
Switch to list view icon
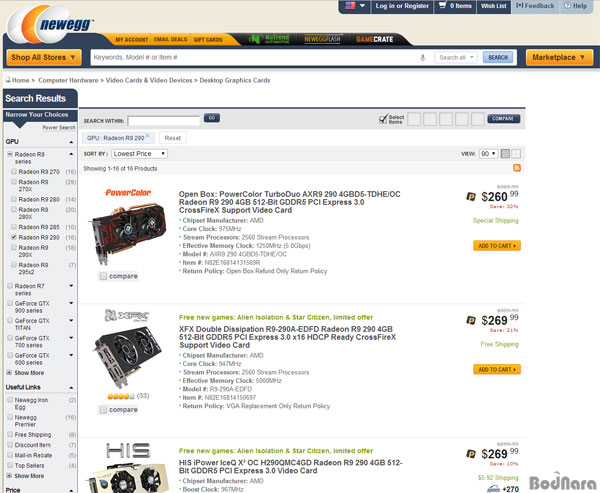pyautogui.click(x=505, y=153)
